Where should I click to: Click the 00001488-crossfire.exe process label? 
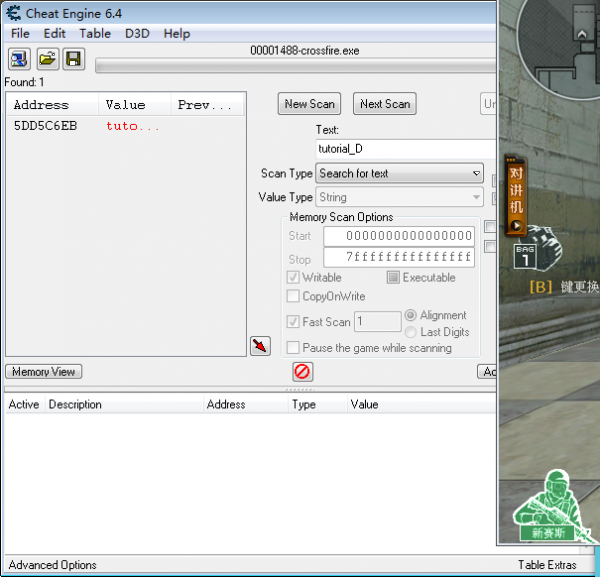[305, 51]
